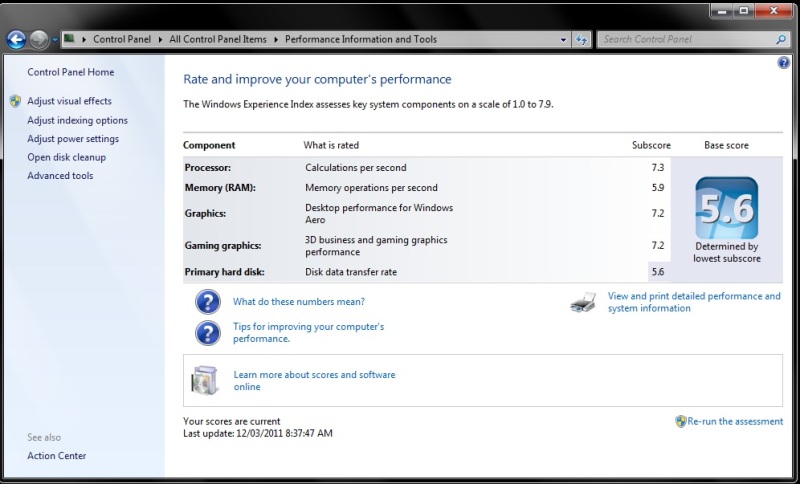Screen dimensions: 800x484
Task: Click the printer icon for detailed performance info
Action: click(583, 302)
